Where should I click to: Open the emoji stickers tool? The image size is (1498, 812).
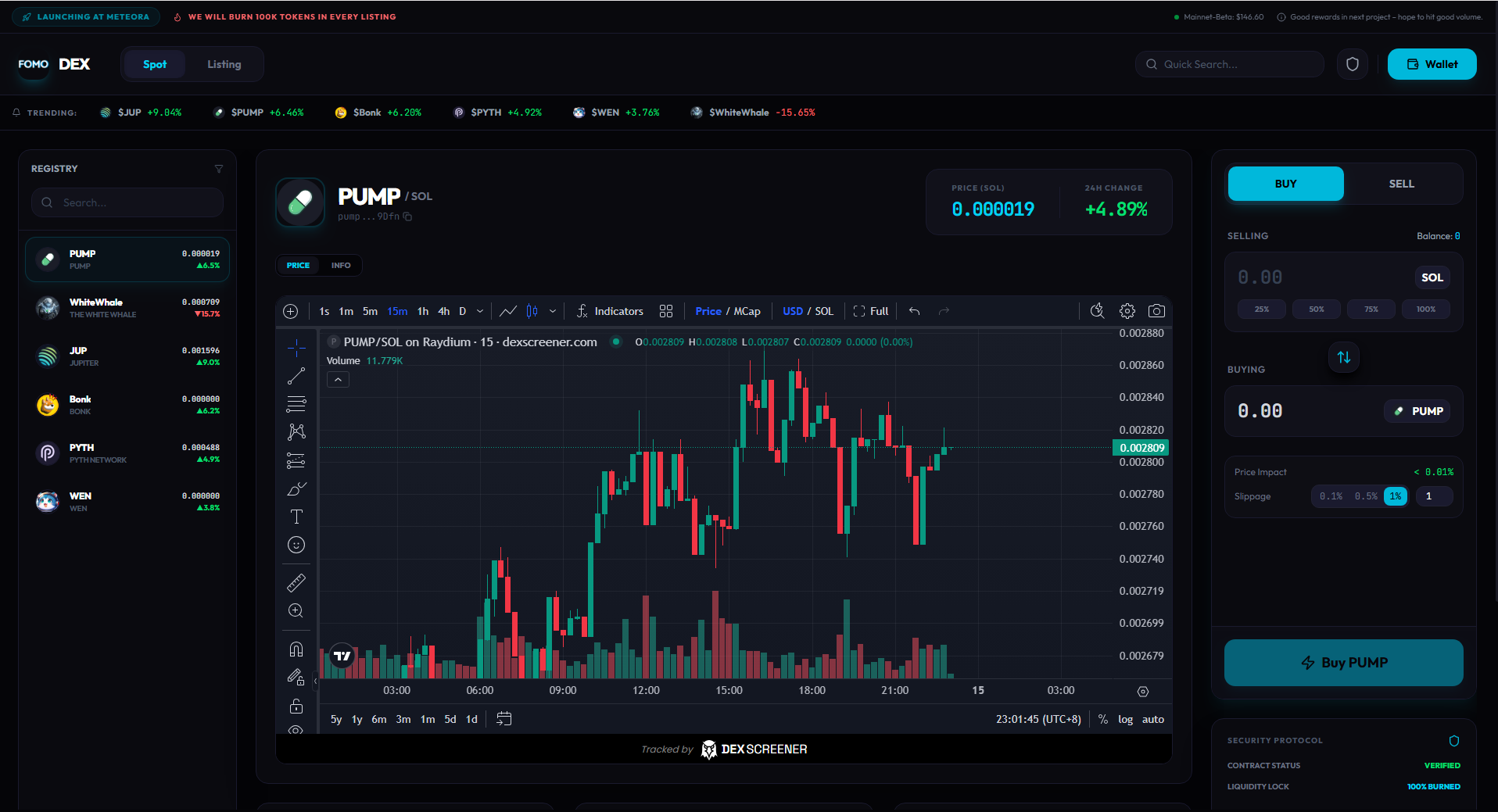click(296, 545)
